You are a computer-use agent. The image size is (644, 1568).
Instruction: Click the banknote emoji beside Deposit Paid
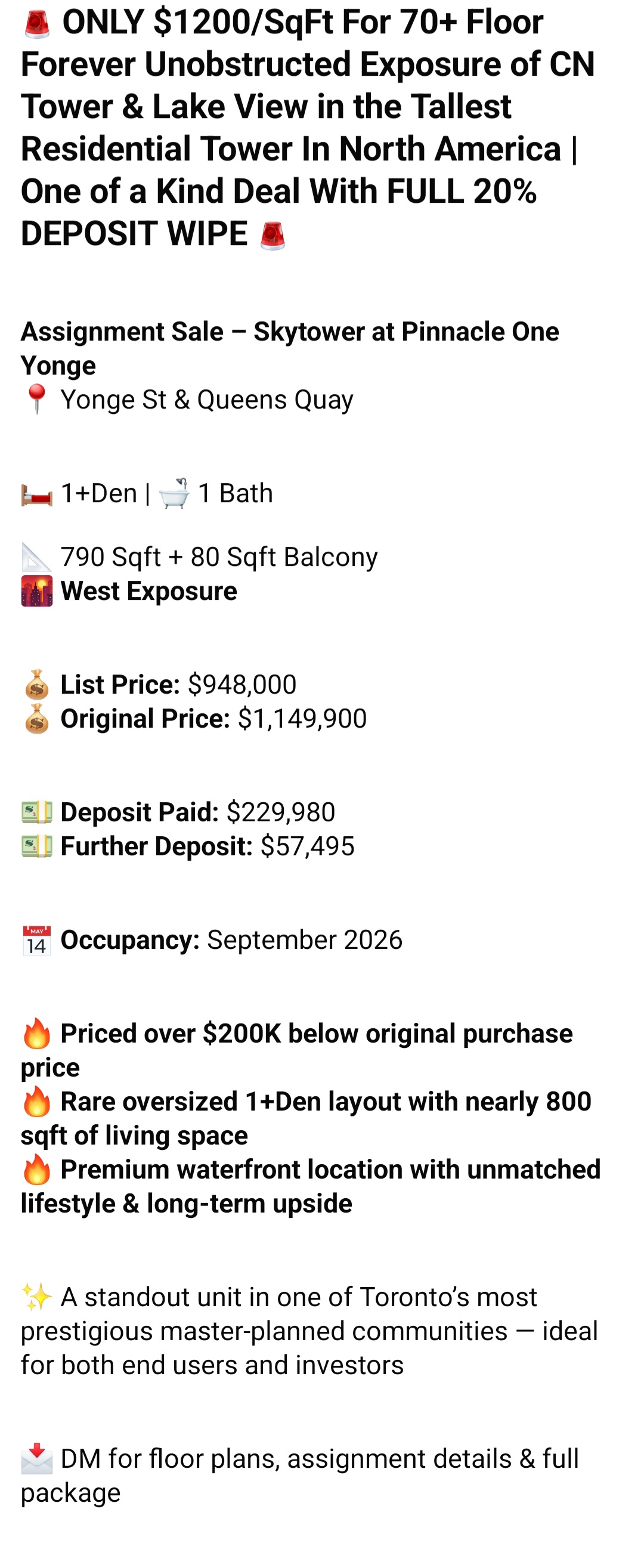pyautogui.click(x=36, y=812)
